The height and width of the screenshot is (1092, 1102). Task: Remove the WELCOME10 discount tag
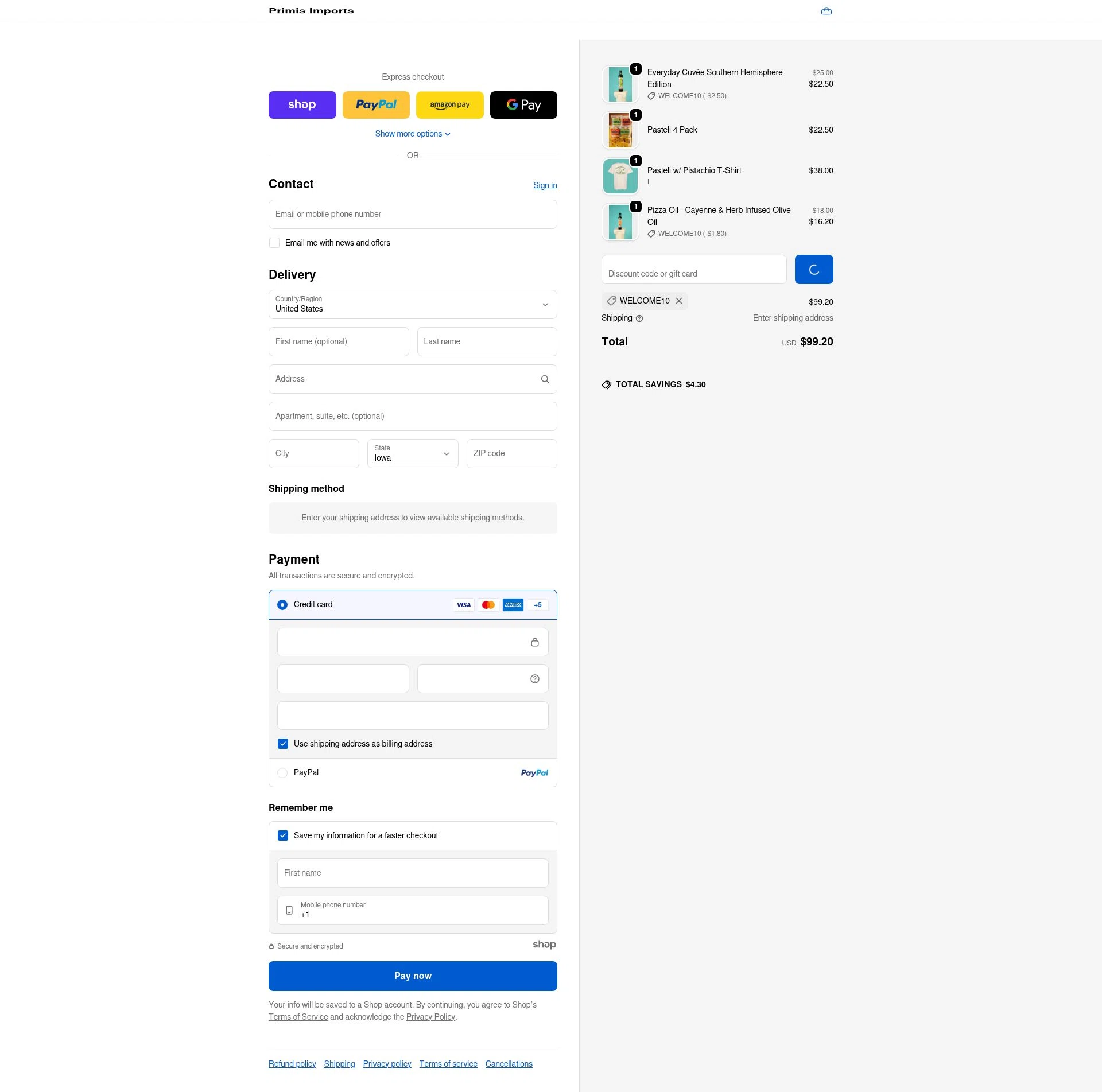(x=679, y=301)
